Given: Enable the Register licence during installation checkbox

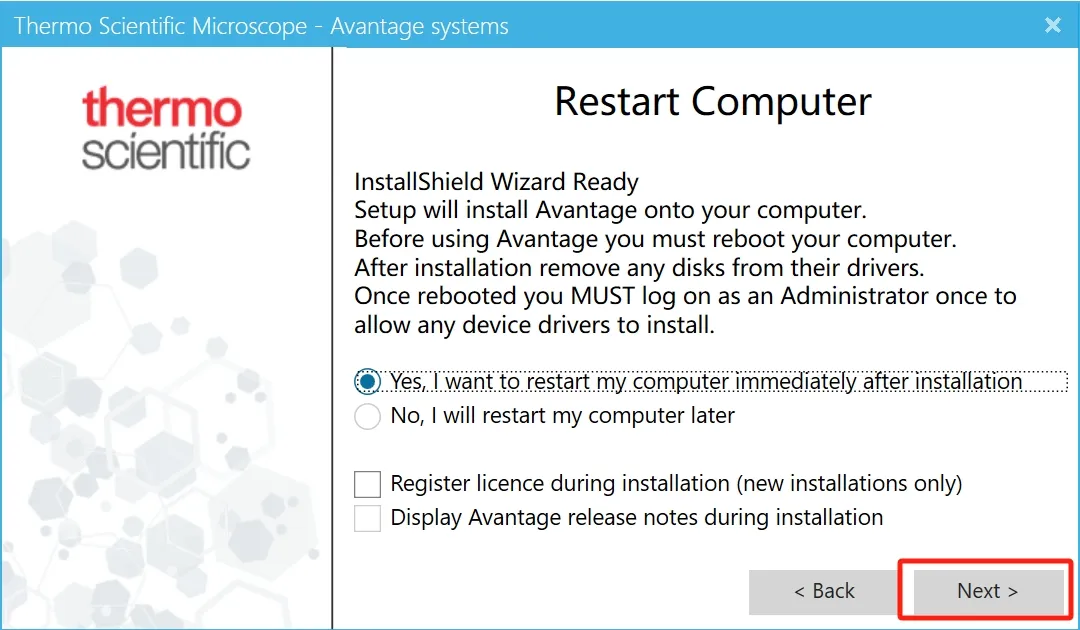Looking at the screenshot, I should [368, 484].
